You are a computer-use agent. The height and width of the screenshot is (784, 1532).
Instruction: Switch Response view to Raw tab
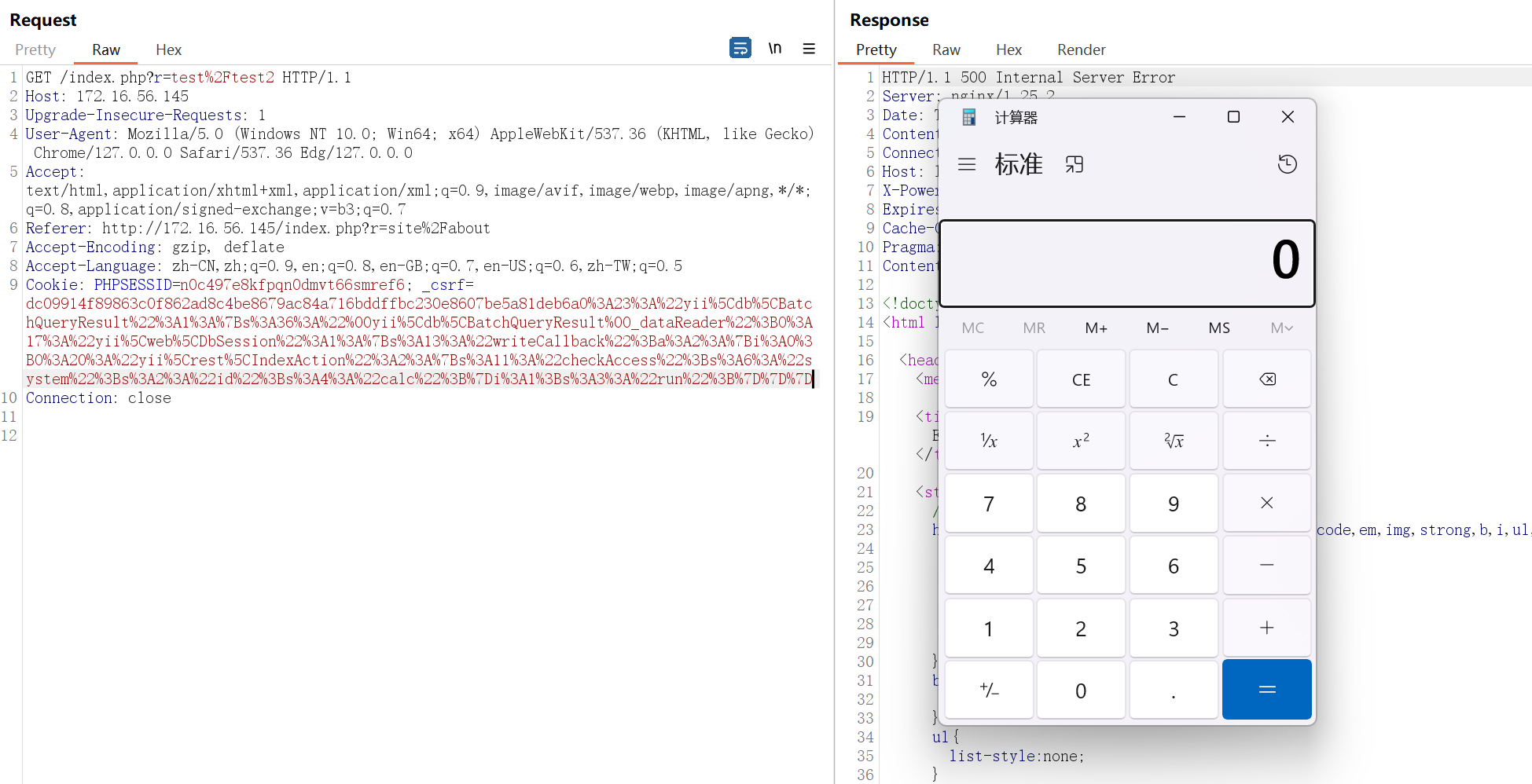[x=946, y=50]
